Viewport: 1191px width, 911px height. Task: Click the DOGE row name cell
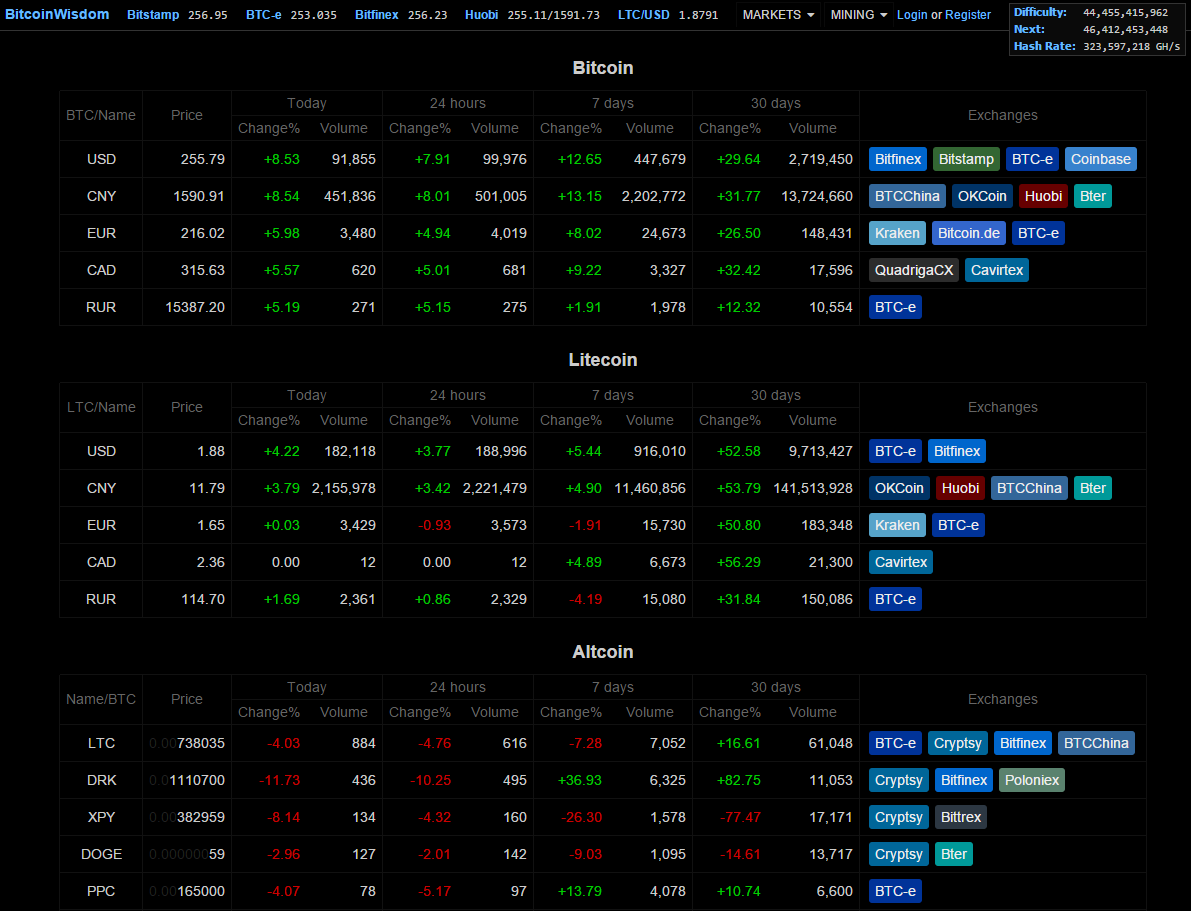pos(101,854)
